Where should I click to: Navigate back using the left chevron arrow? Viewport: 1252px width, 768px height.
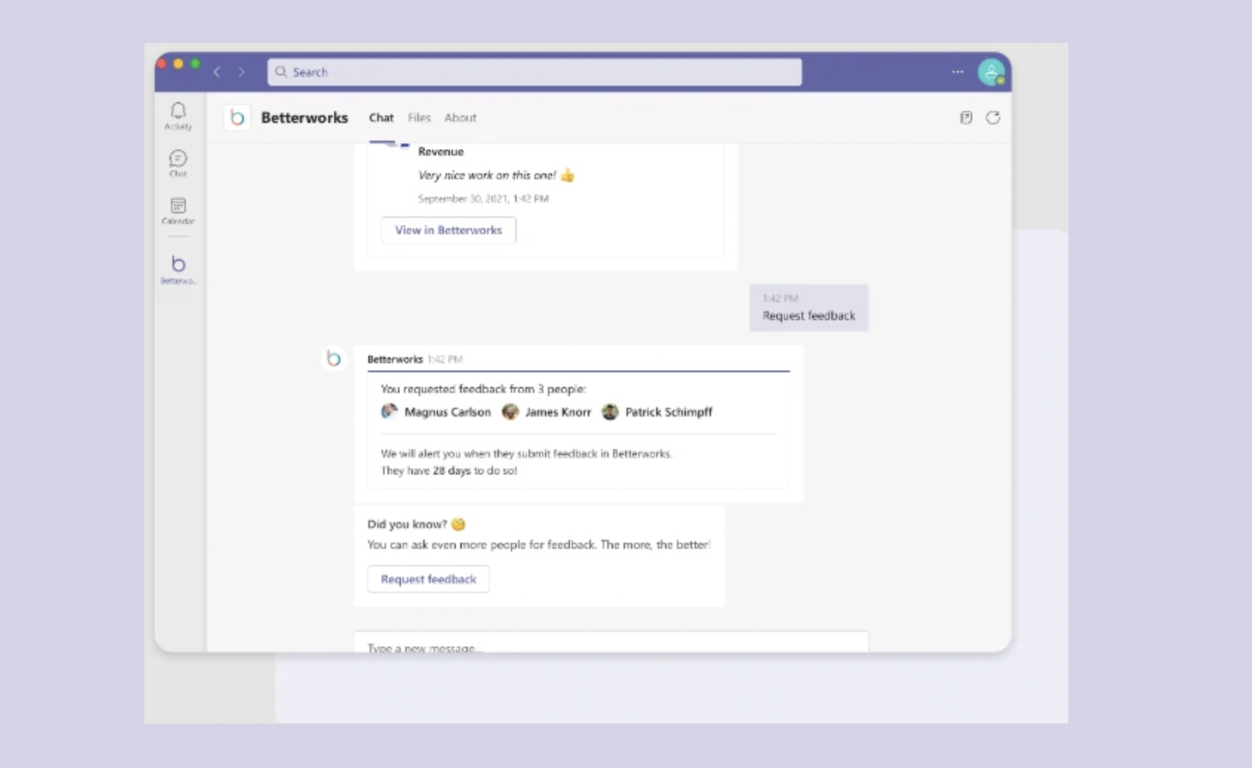[216, 72]
